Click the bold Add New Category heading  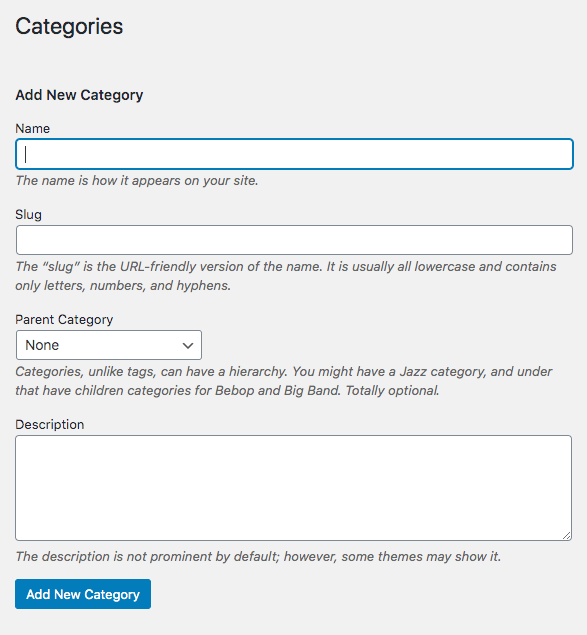(79, 95)
